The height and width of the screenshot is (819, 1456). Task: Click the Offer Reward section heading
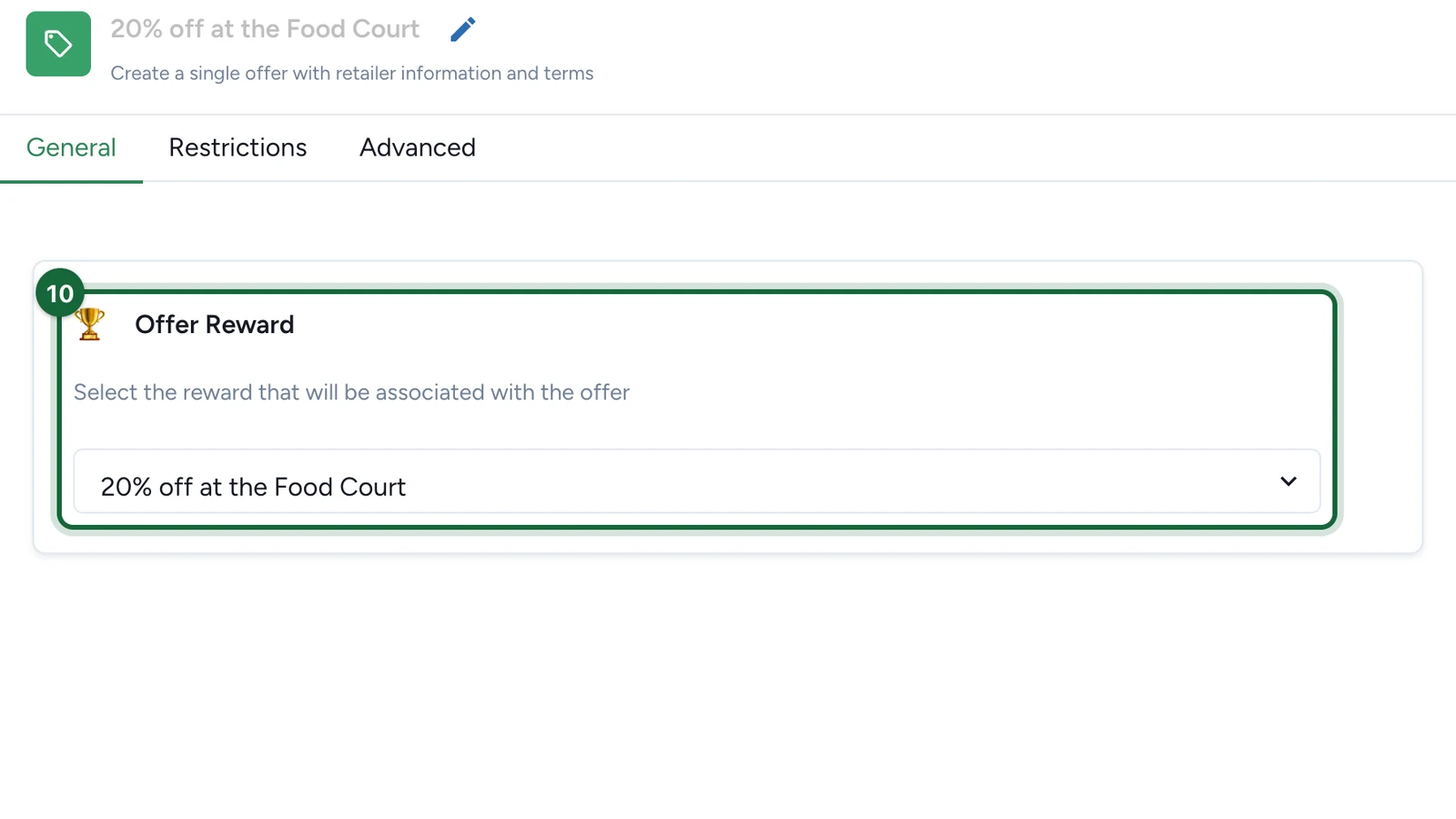coord(215,325)
